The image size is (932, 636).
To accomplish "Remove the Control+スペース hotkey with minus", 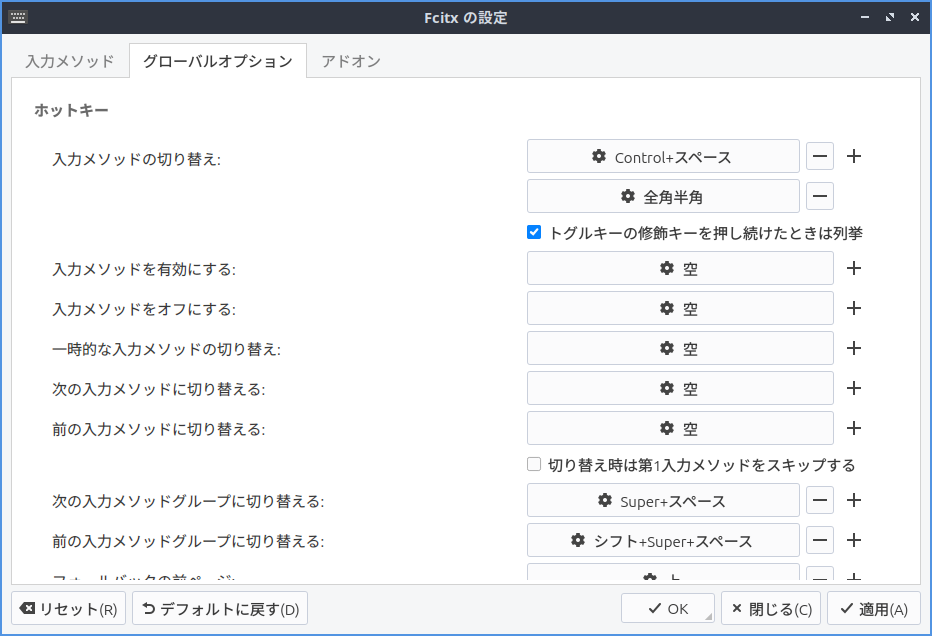I will point(820,156).
